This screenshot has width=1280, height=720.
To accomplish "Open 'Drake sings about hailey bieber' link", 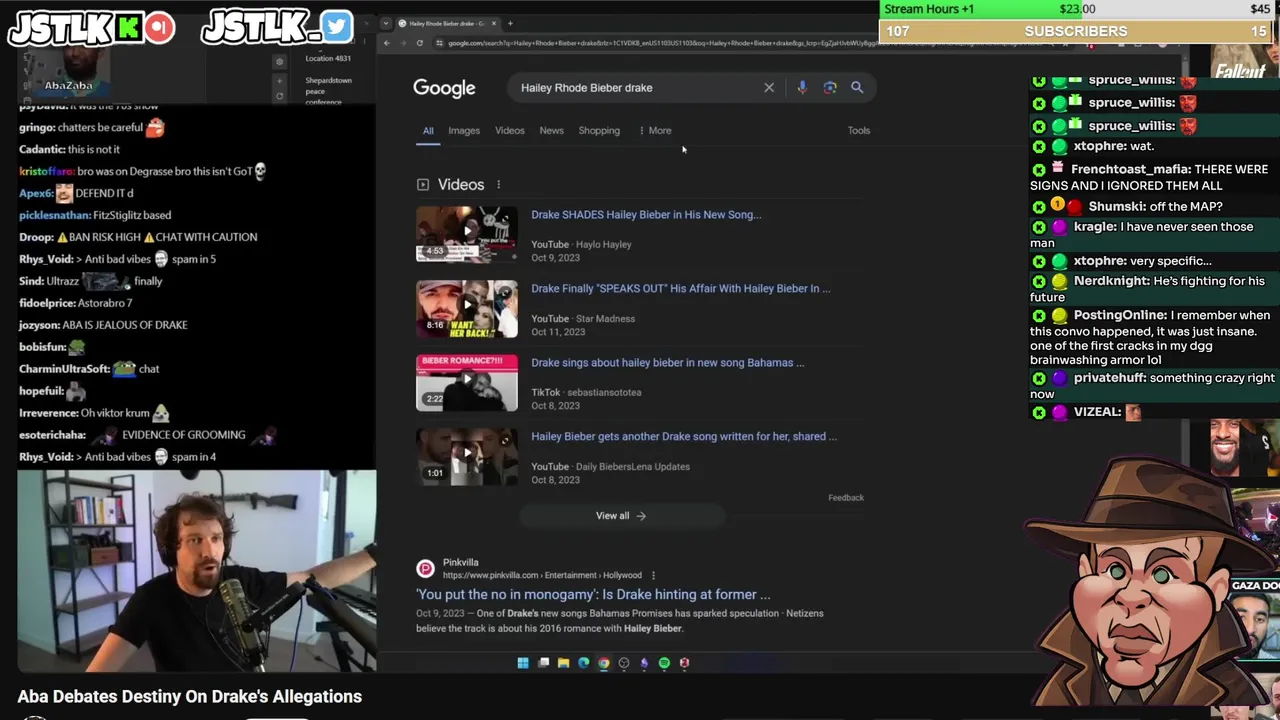I will pos(668,363).
